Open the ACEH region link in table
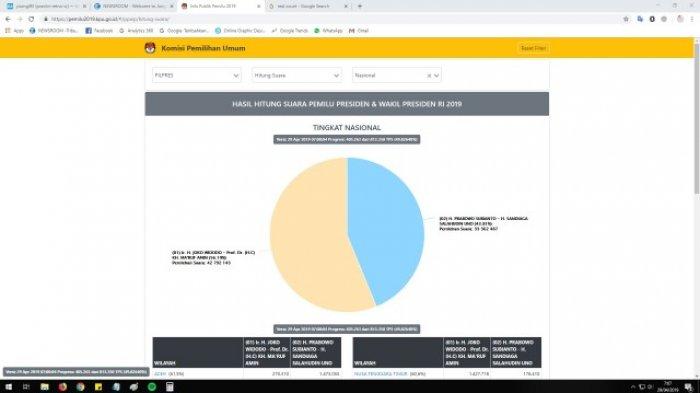 tap(160, 374)
